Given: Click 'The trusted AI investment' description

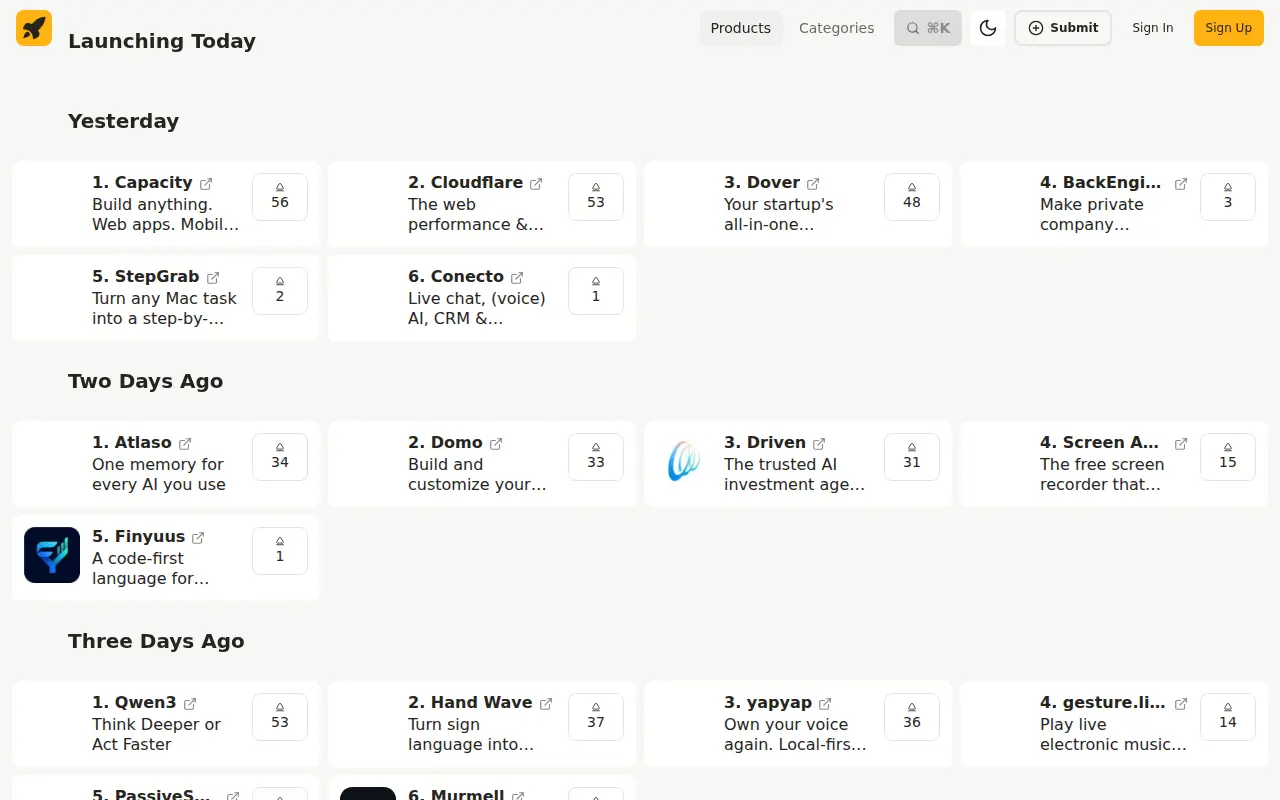Looking at the screenshot, I should (794, 474).
